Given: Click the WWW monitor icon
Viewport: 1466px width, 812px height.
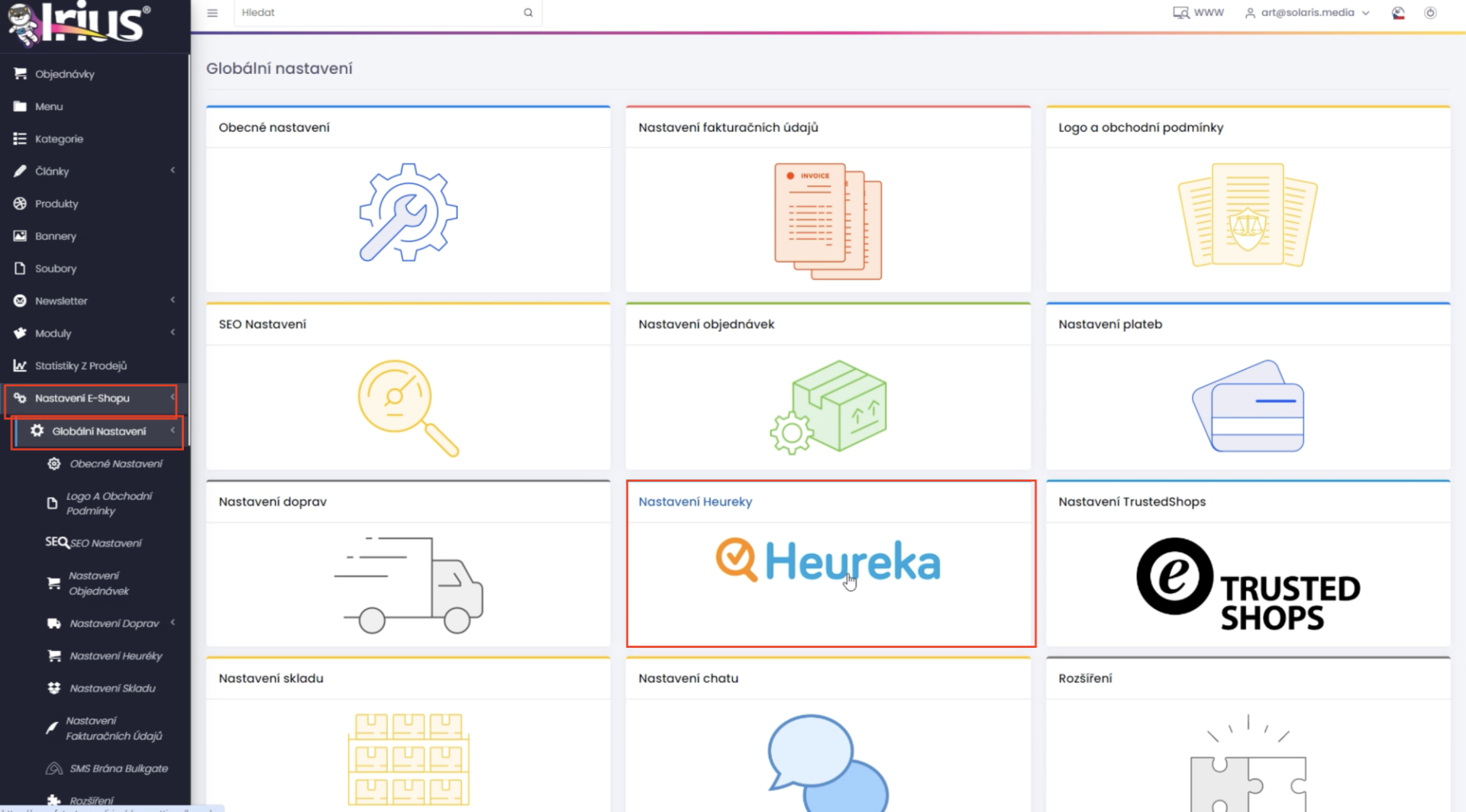Looking at the screenshot, I should coord(1180,13).
